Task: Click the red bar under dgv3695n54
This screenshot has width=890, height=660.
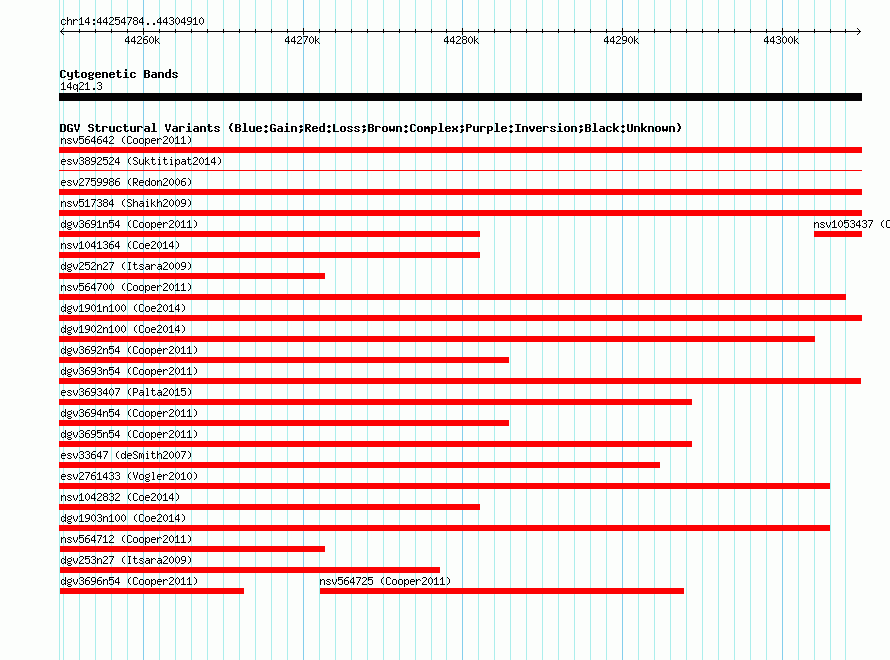Action: (x=375, y=444)
